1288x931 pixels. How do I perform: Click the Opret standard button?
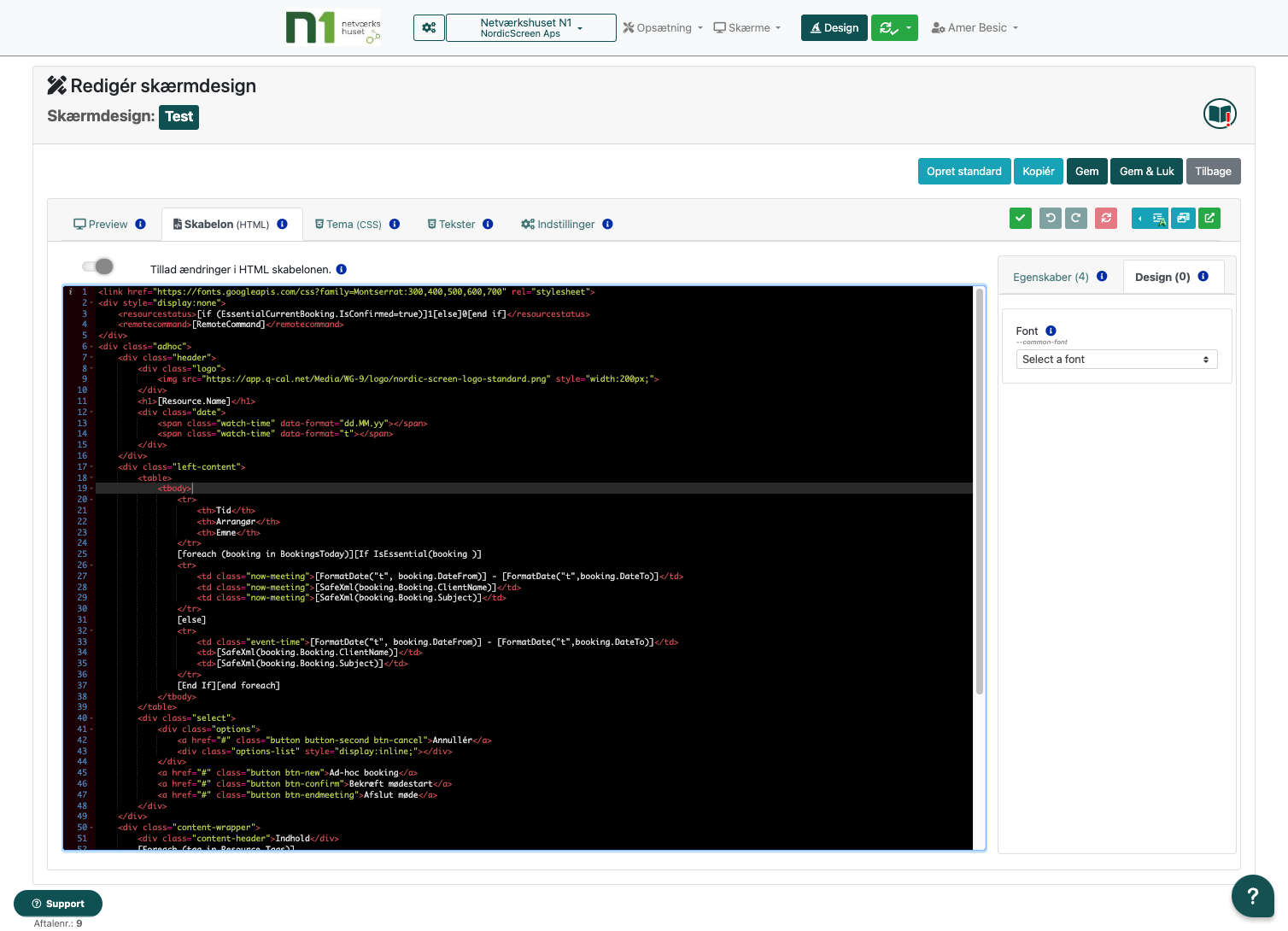tap(964, 171)
